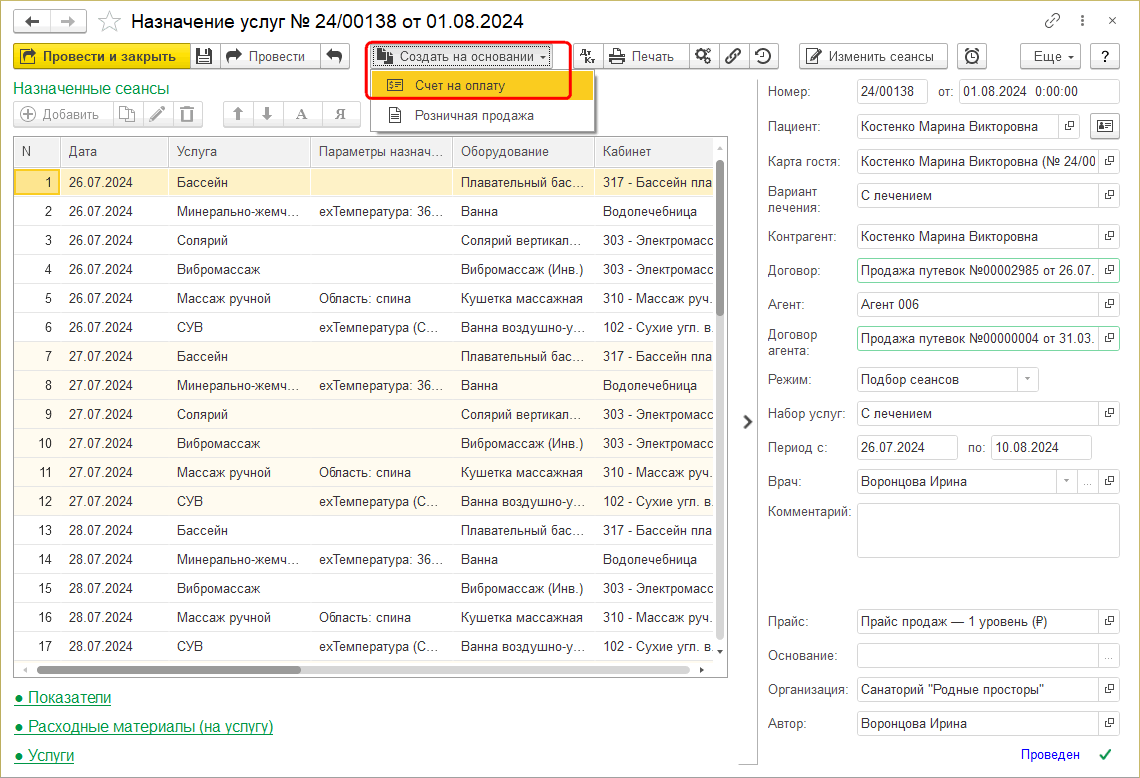The height and width of the screenshot is (778, 1140).
Task: Open the change history clock icon
Action: point(763,56)
